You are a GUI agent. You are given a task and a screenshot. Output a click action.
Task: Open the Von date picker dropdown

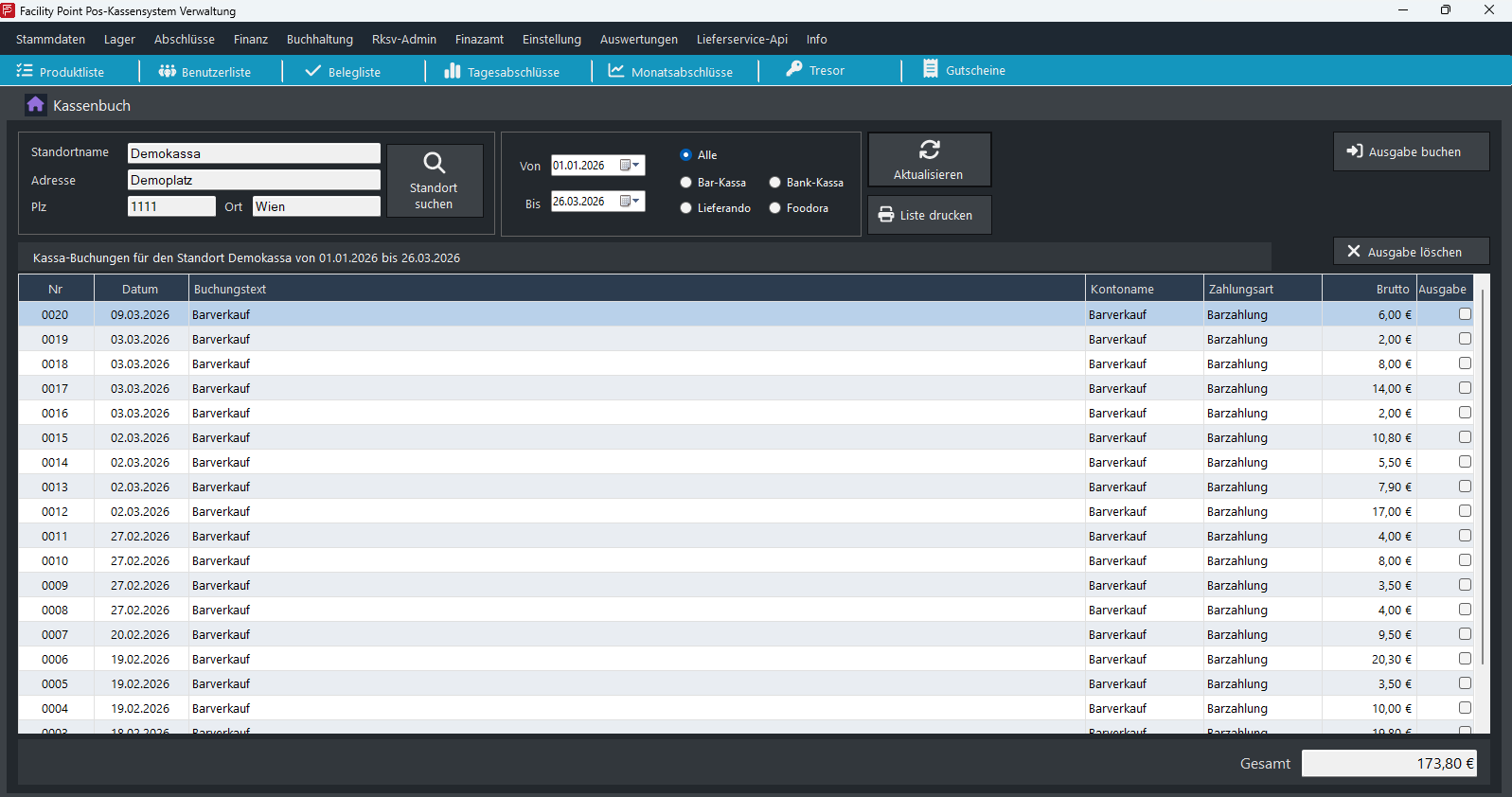pyautogui.click(x=630, y=166)
